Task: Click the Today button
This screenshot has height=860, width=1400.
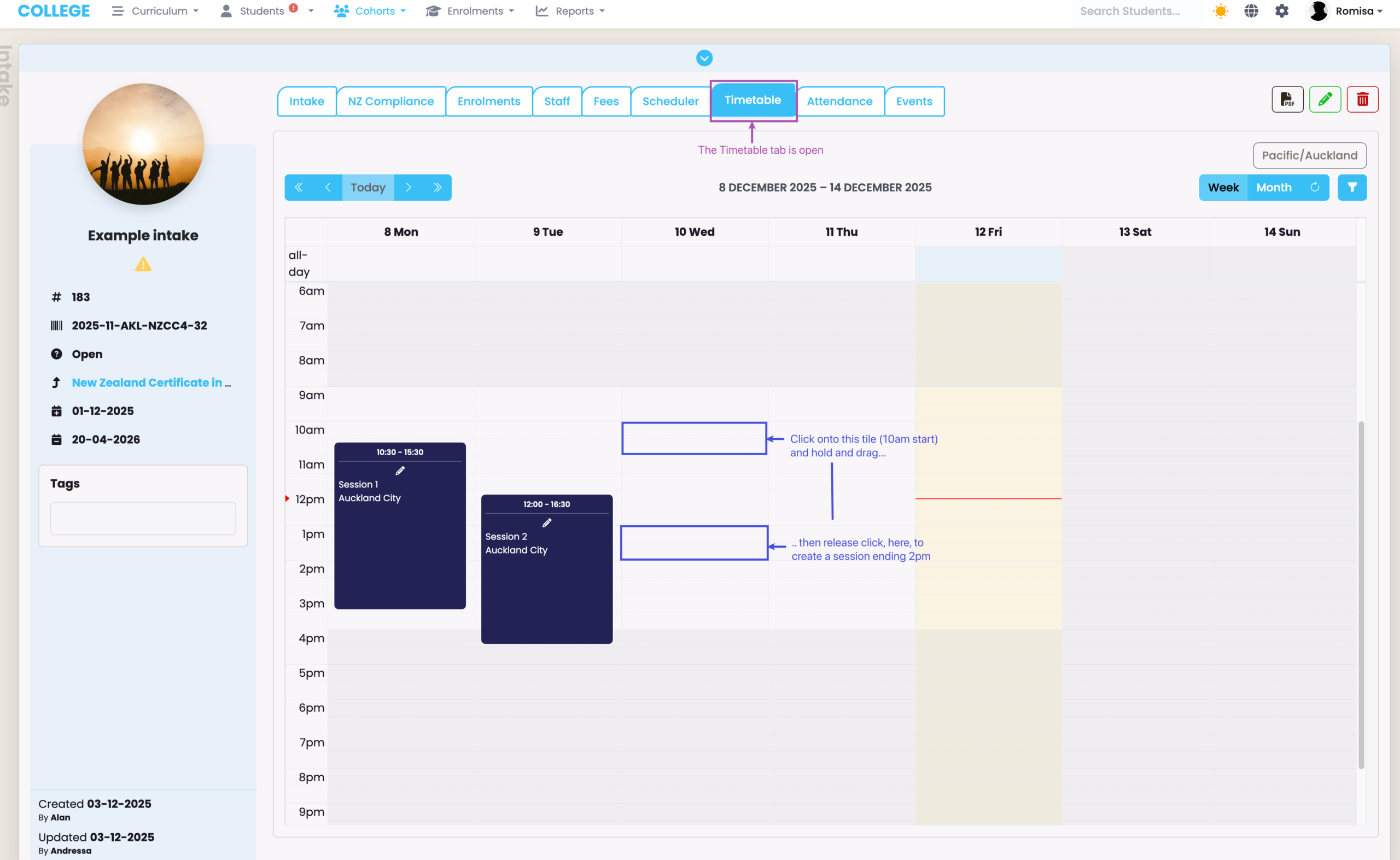Action: 367,187
